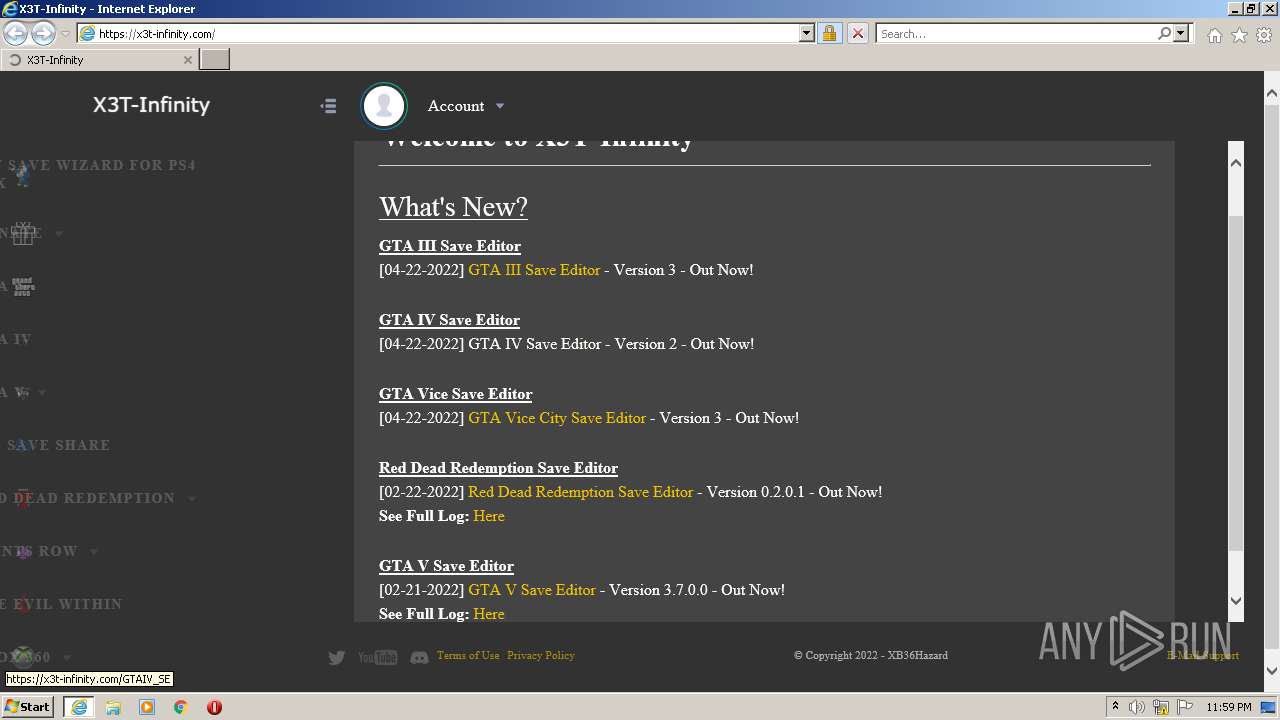This screenshot has height=720, width=1280.
Task: Open E-Mail Support footer link
Action: (1203, 656)
